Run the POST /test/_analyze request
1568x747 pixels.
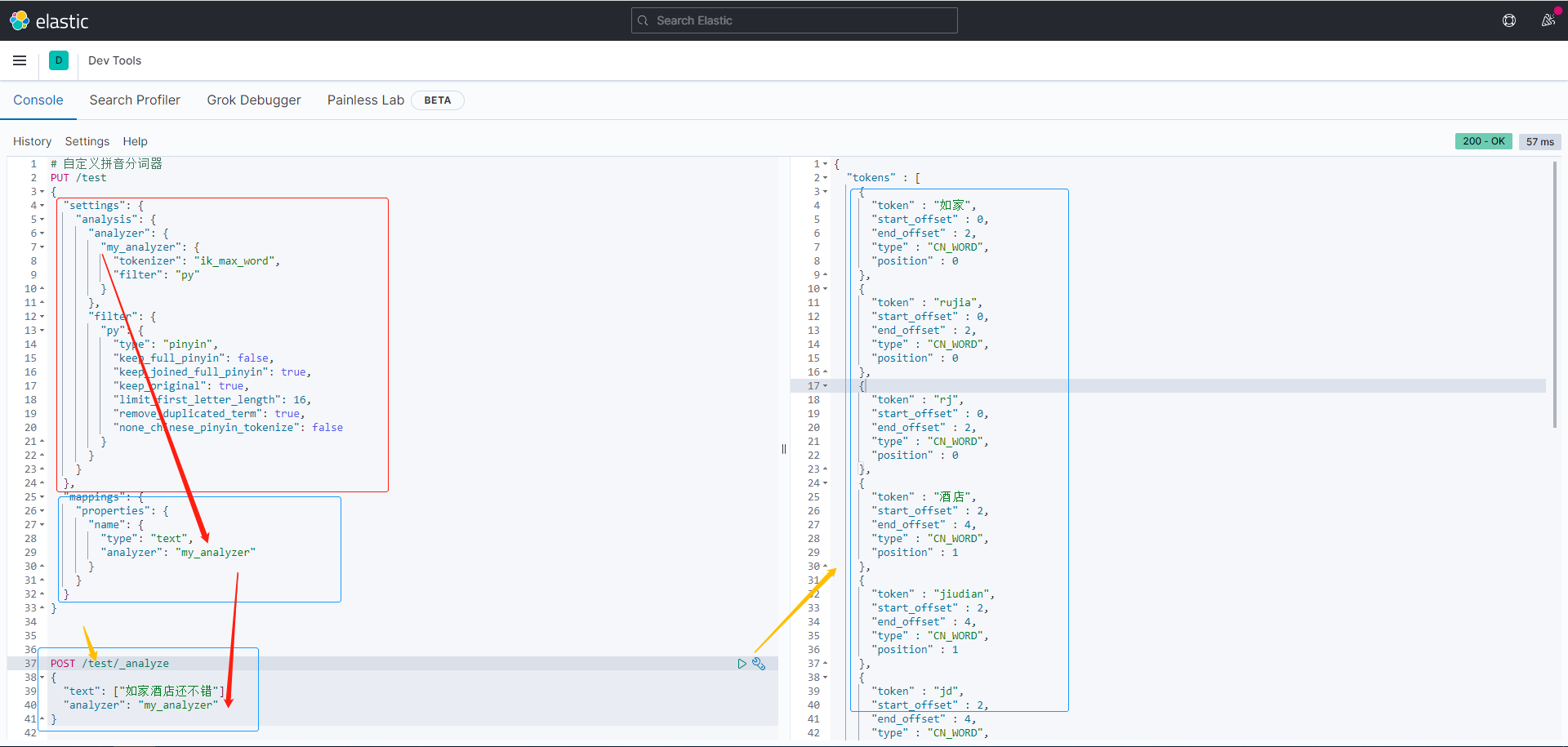pos(742,664)
